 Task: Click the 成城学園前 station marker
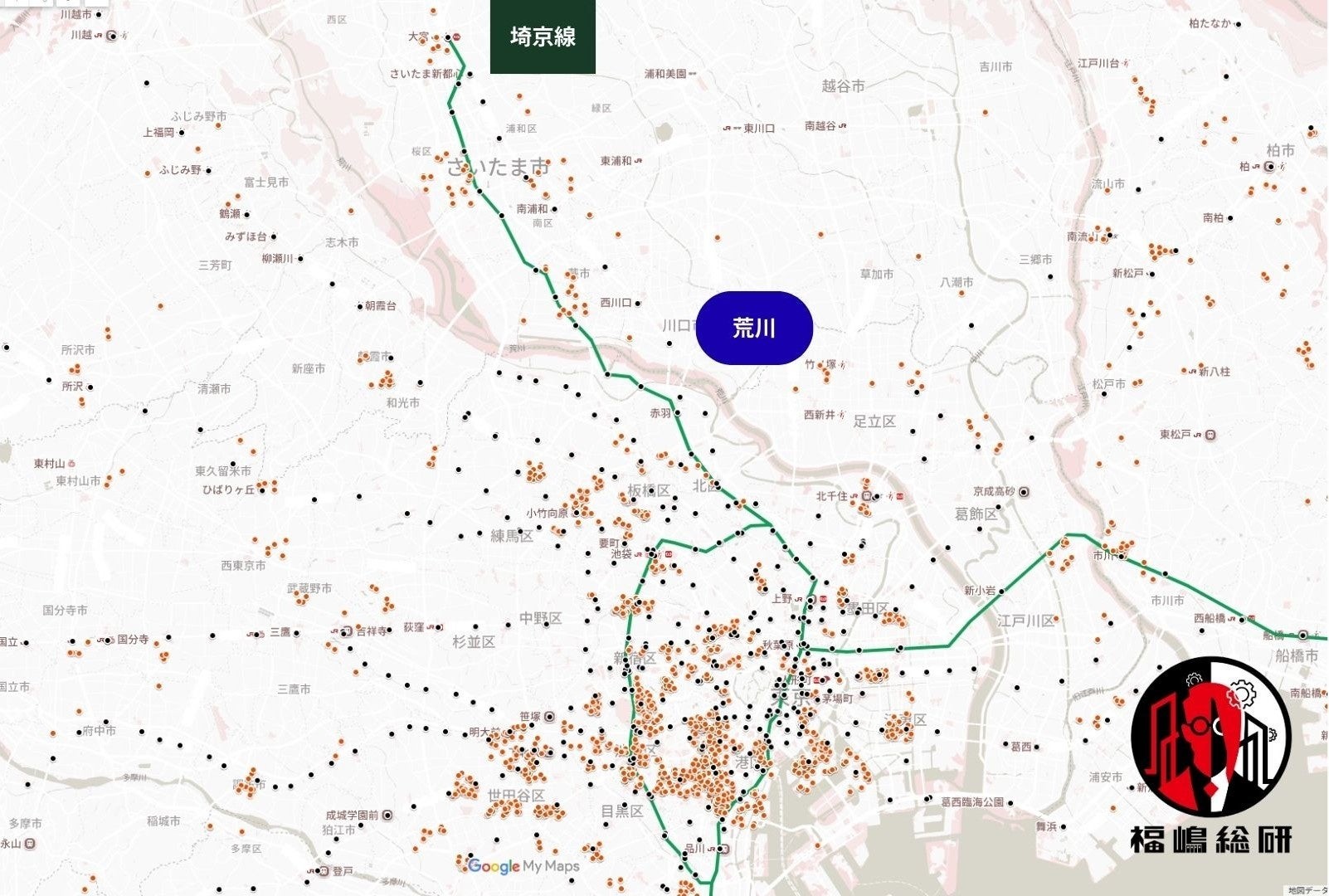click(387, 816)
